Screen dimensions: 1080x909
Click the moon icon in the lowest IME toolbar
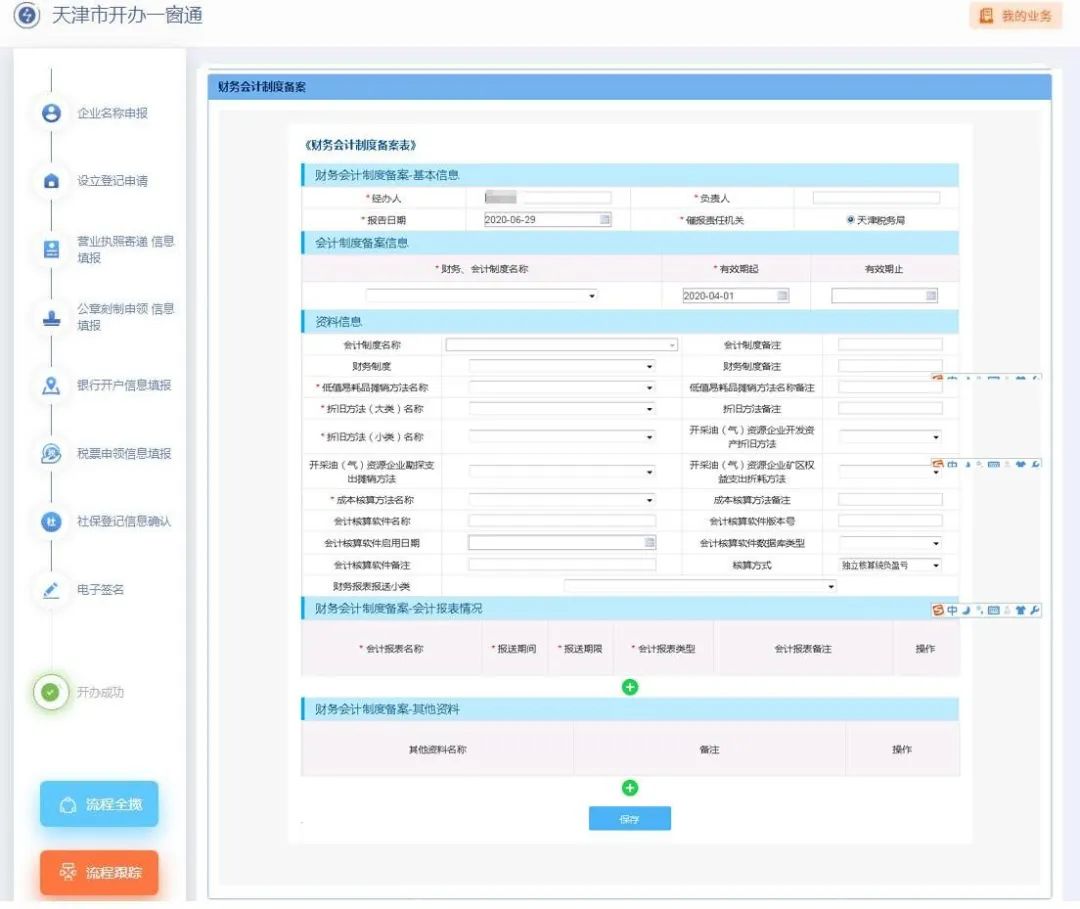click(966, 610)
